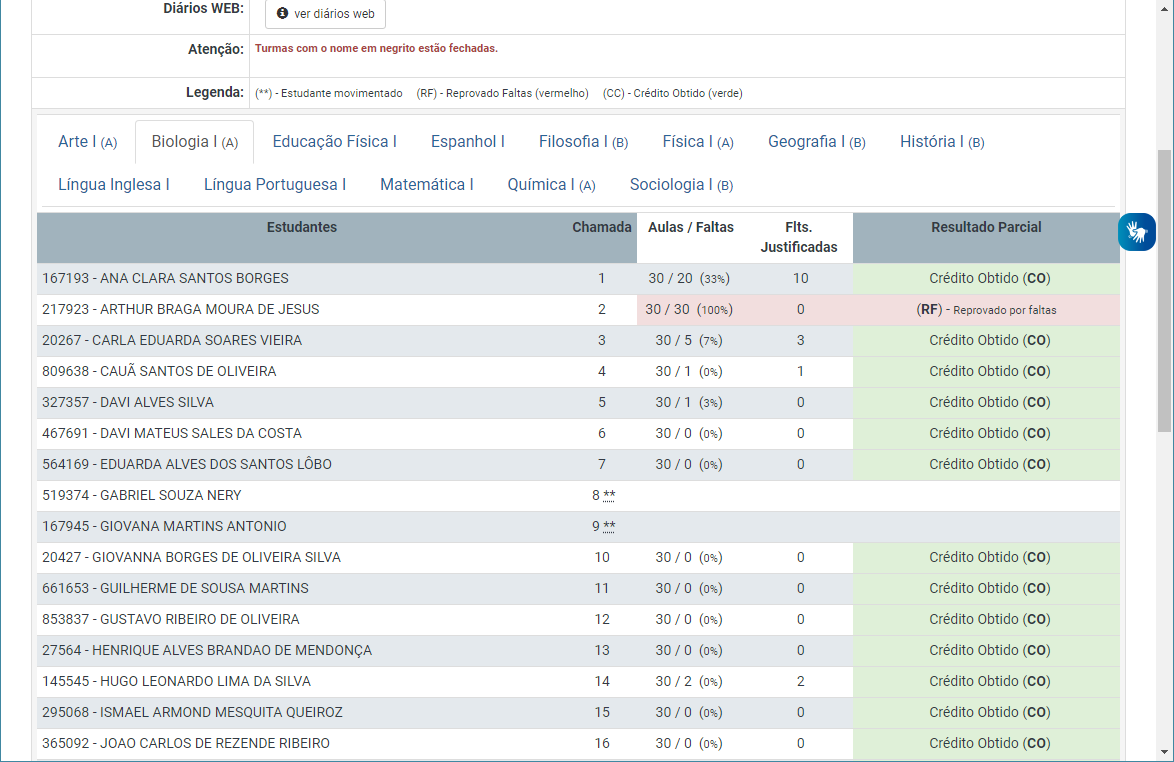Click student JOAO CARLOS DE REZENDE RIBEIRO
The image size is (1174, 762).
186,743
